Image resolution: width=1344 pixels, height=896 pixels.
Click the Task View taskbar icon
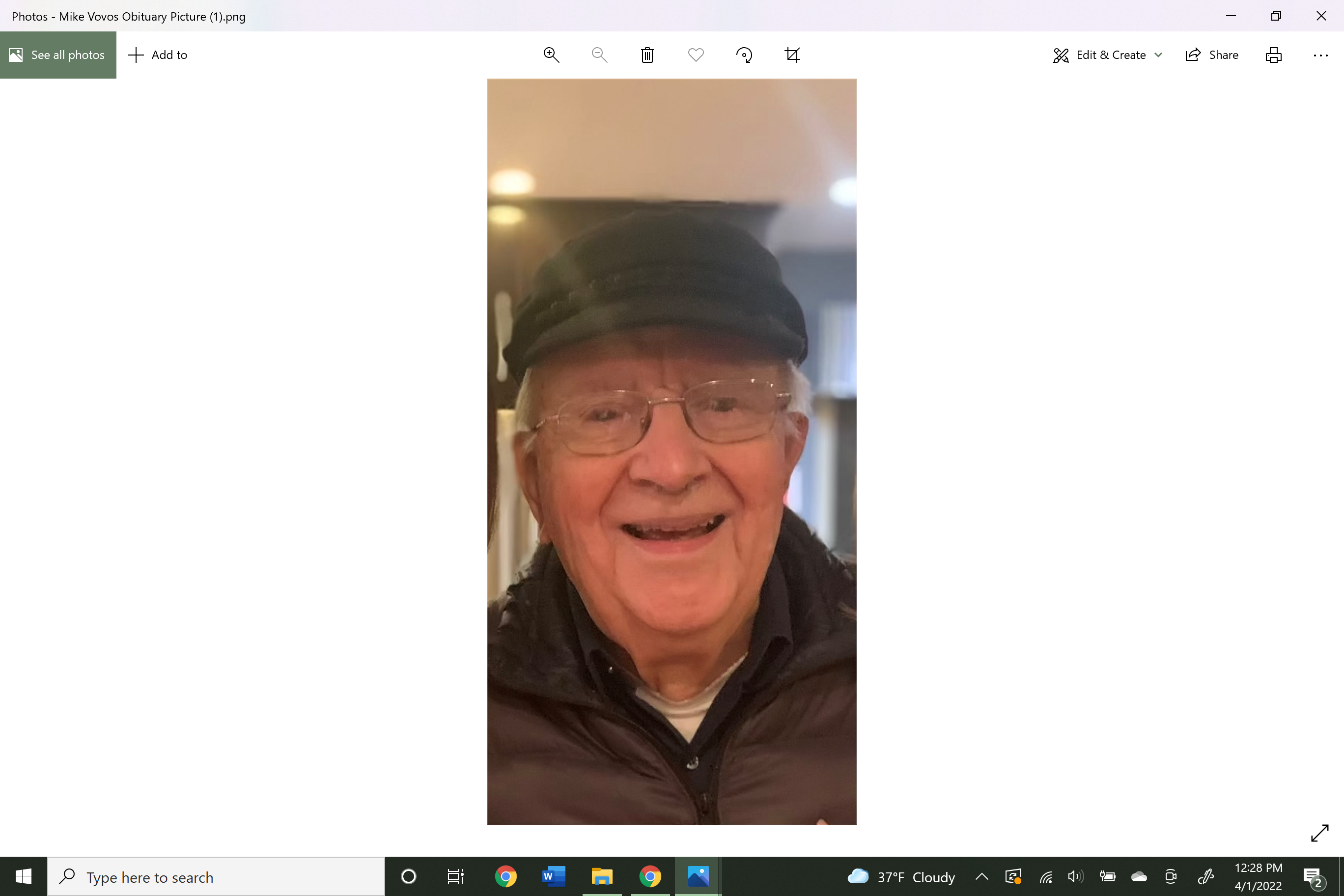tap(455, 876)
